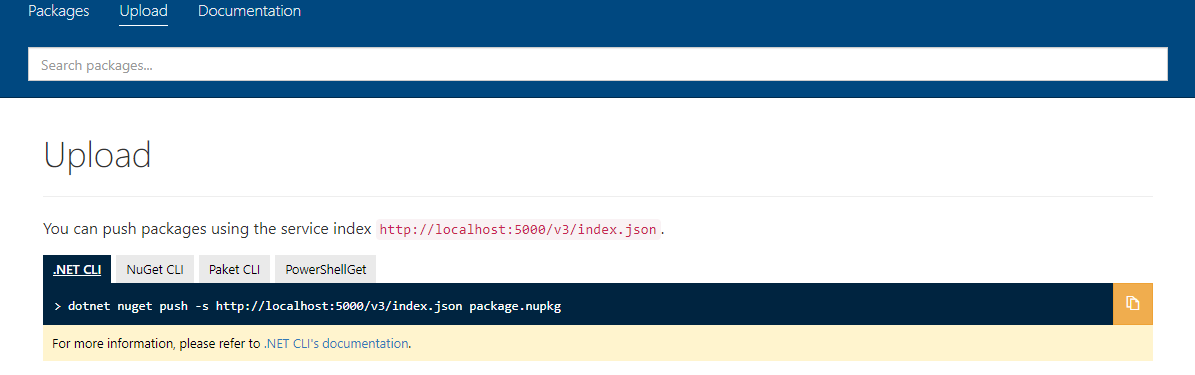Click the Upload page heading
Viewport: 1195px width, 375px height.
coord(97,155)
